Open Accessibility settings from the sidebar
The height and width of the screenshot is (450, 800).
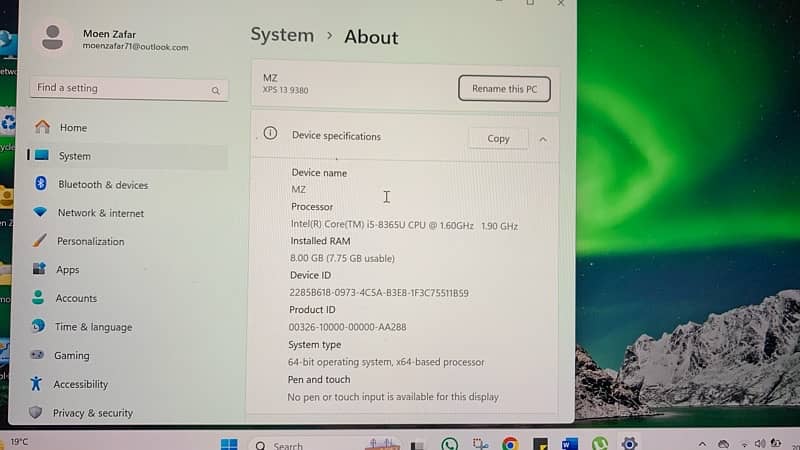point(80,384)
